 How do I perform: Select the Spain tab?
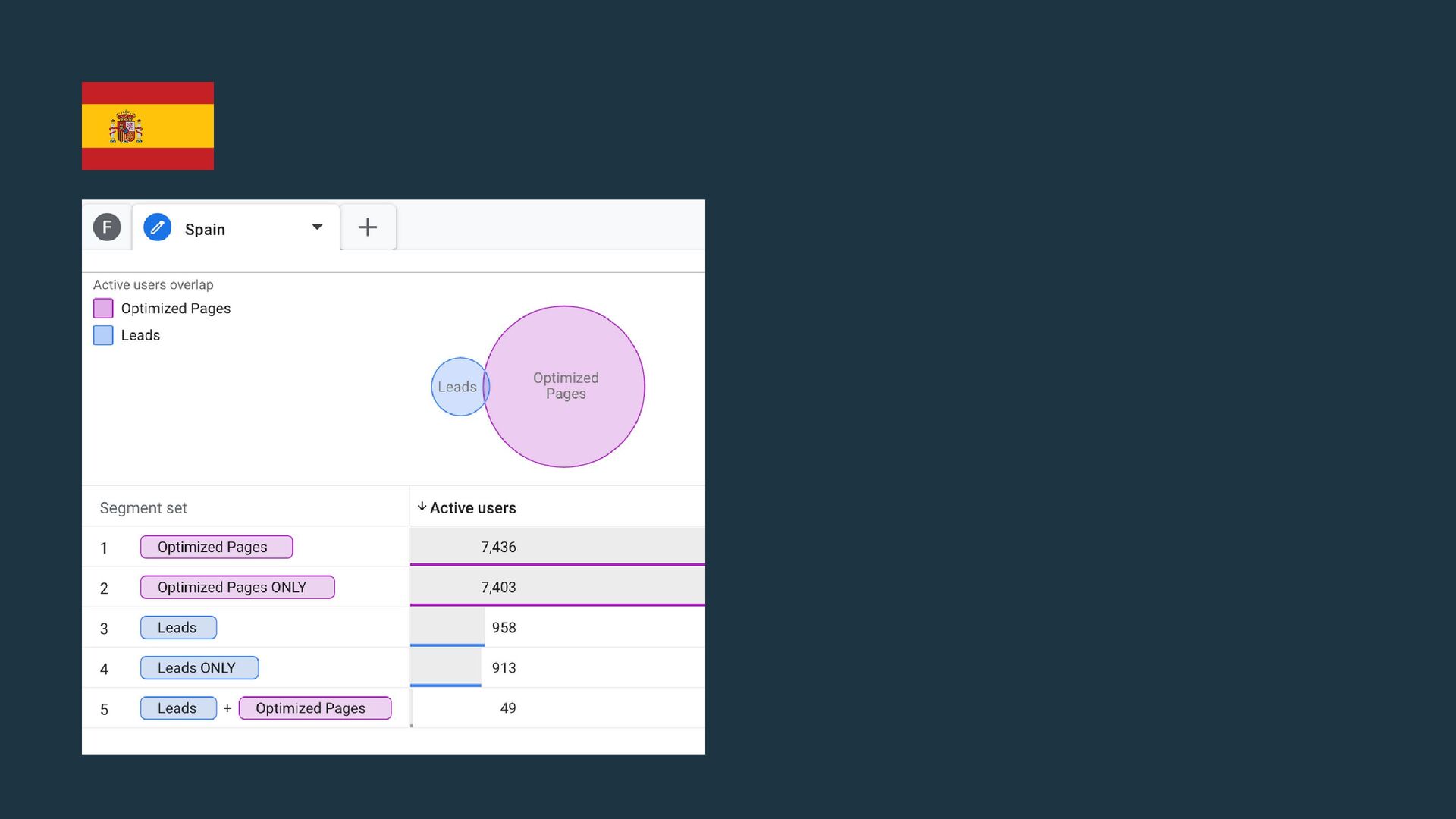[x=205, y=229]
